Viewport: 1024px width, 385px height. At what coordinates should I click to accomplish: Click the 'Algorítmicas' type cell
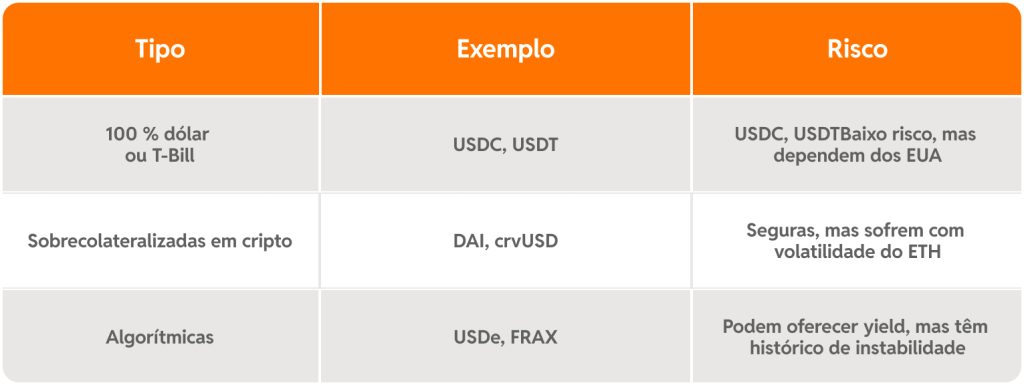tap(161, 337)
